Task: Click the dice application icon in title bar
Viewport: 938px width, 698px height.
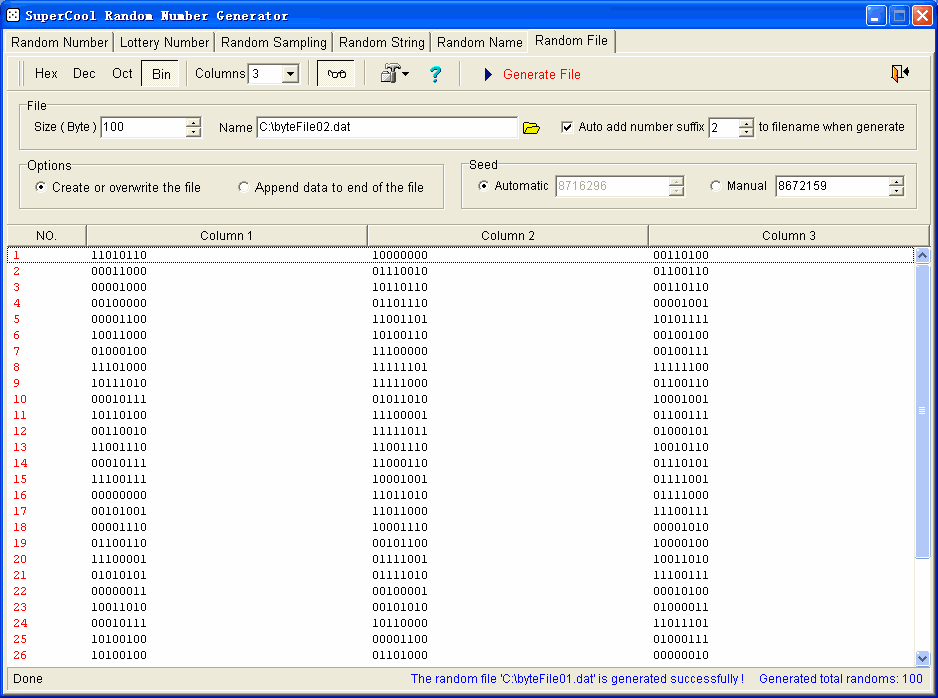Action: pyautogui.click(x=13, y=15)
